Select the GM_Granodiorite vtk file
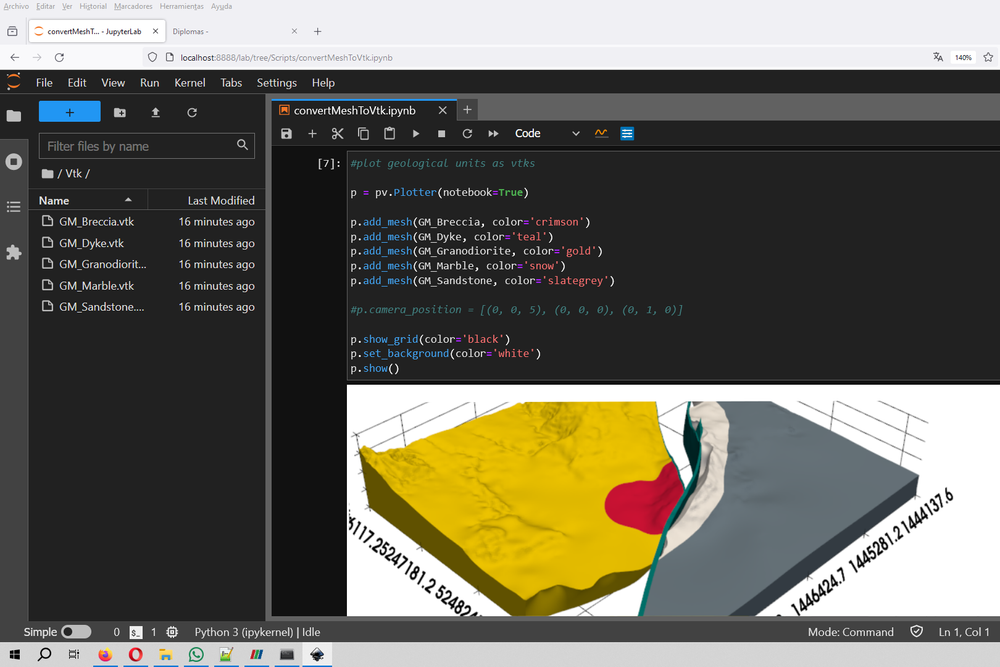 pyautogui.click(x=147, y=264)
